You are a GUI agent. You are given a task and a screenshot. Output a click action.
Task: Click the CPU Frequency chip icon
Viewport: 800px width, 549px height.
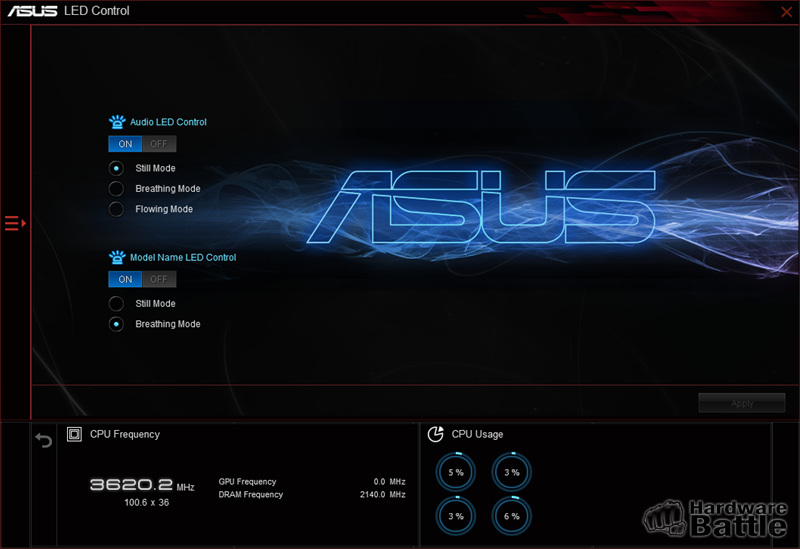(x=74, y=434)
